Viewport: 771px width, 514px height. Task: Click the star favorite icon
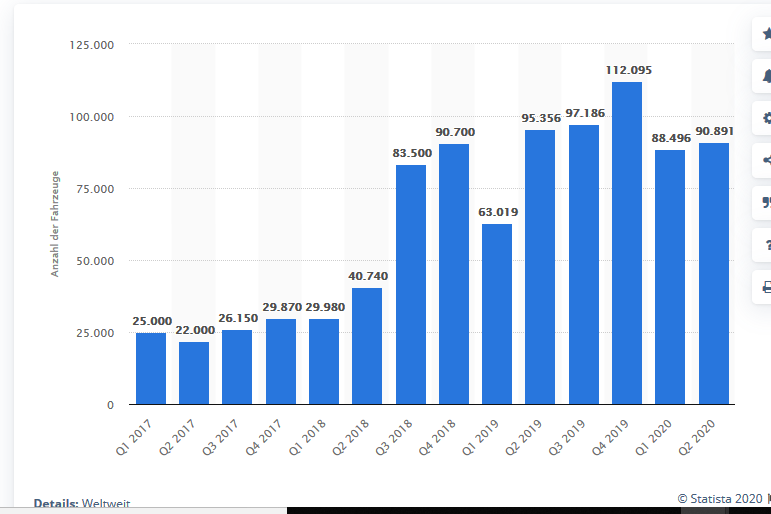coord(766,34)
